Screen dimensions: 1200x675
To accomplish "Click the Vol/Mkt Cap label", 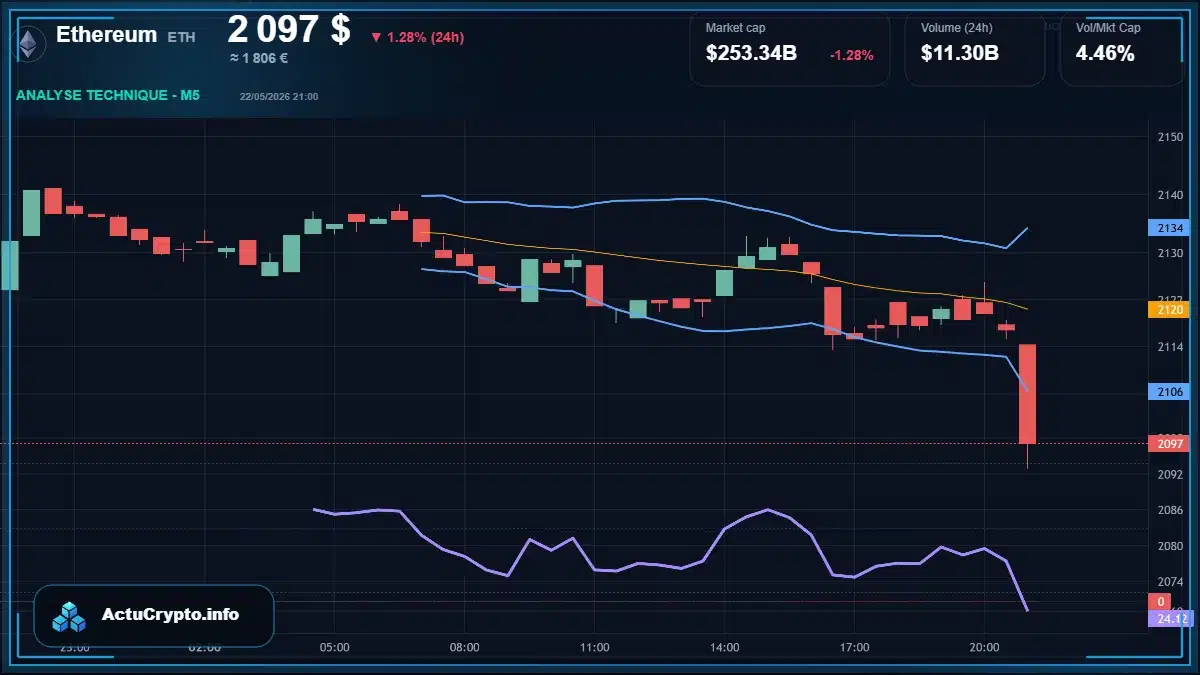I will [x=1108, y=28].
